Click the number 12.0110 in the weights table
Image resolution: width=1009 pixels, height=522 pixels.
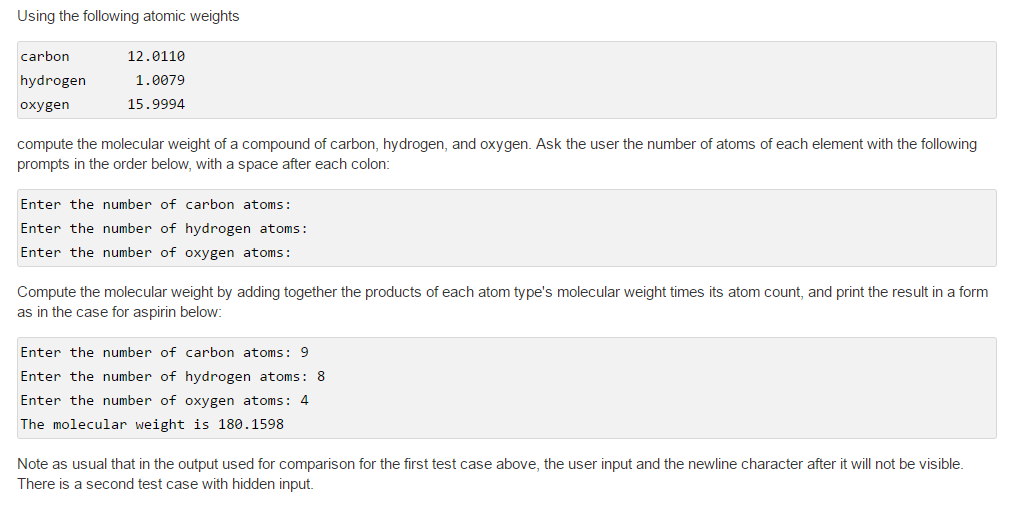click(x=156, y=57)
